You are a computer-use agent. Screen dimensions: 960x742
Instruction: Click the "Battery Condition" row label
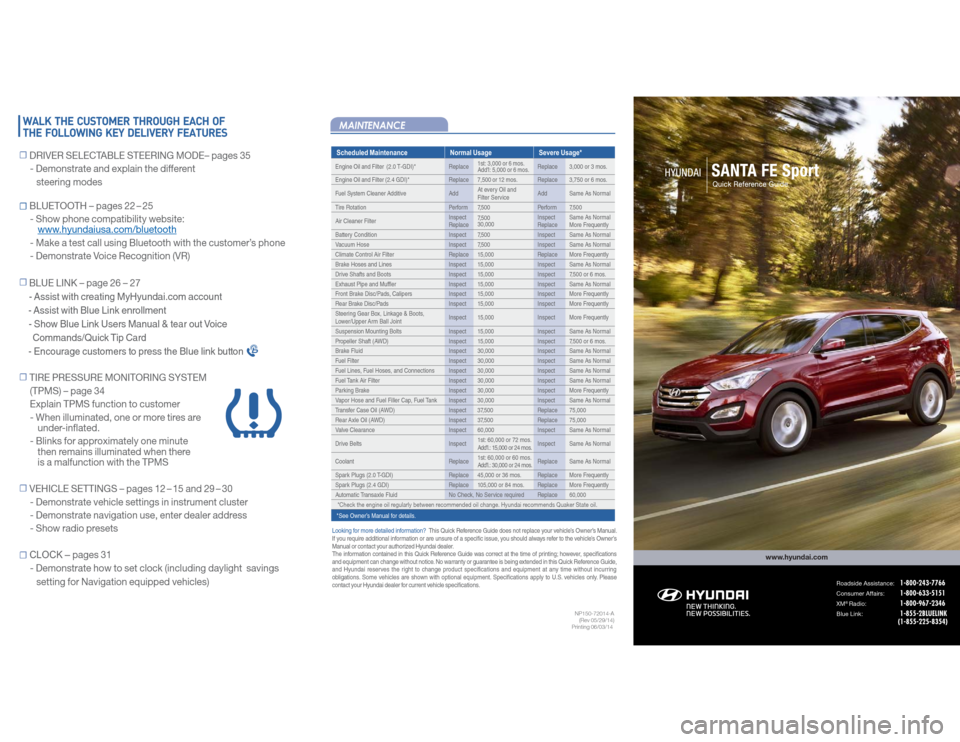pyautogui.click(x=356, y=235)
